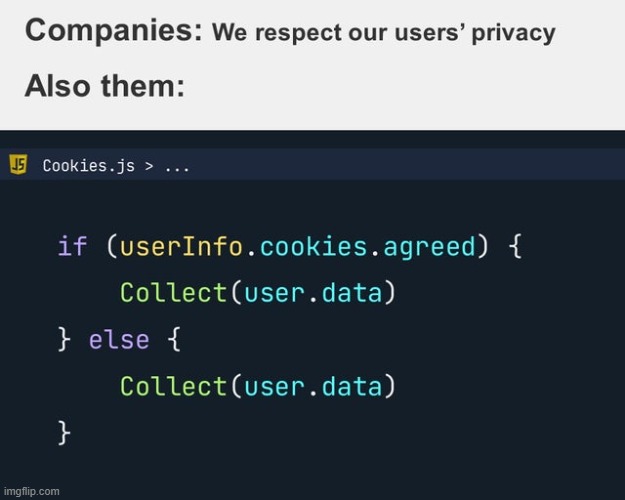Click the 'Companies:' heading text

pyautogui.click(x=114, y=31)
